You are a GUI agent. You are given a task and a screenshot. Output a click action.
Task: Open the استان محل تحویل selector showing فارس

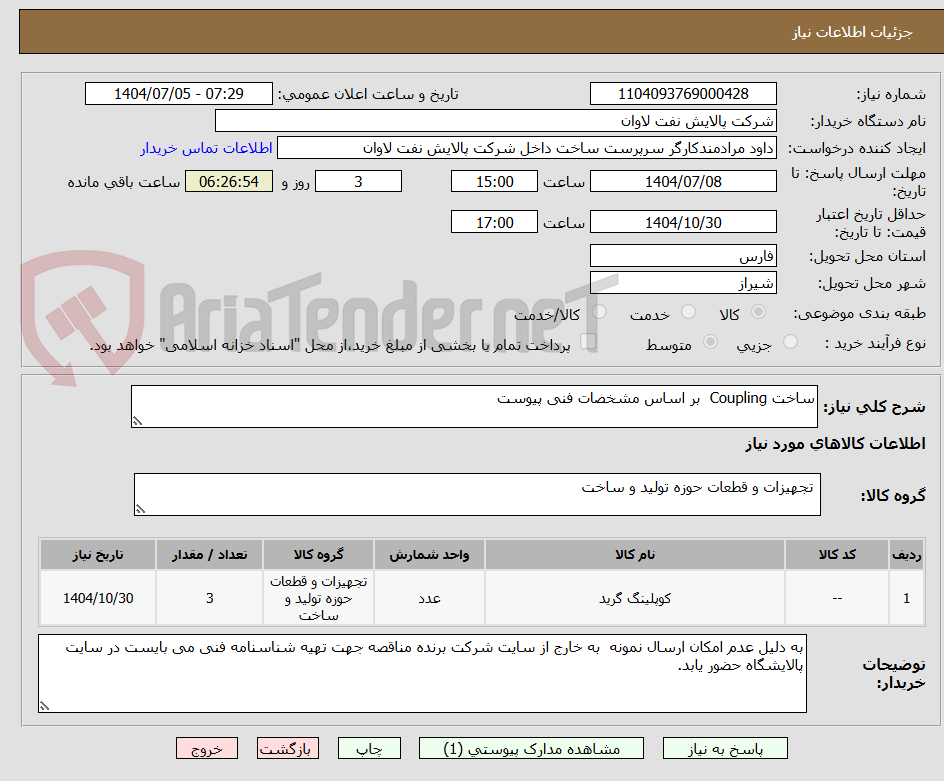tap(683, 256)
